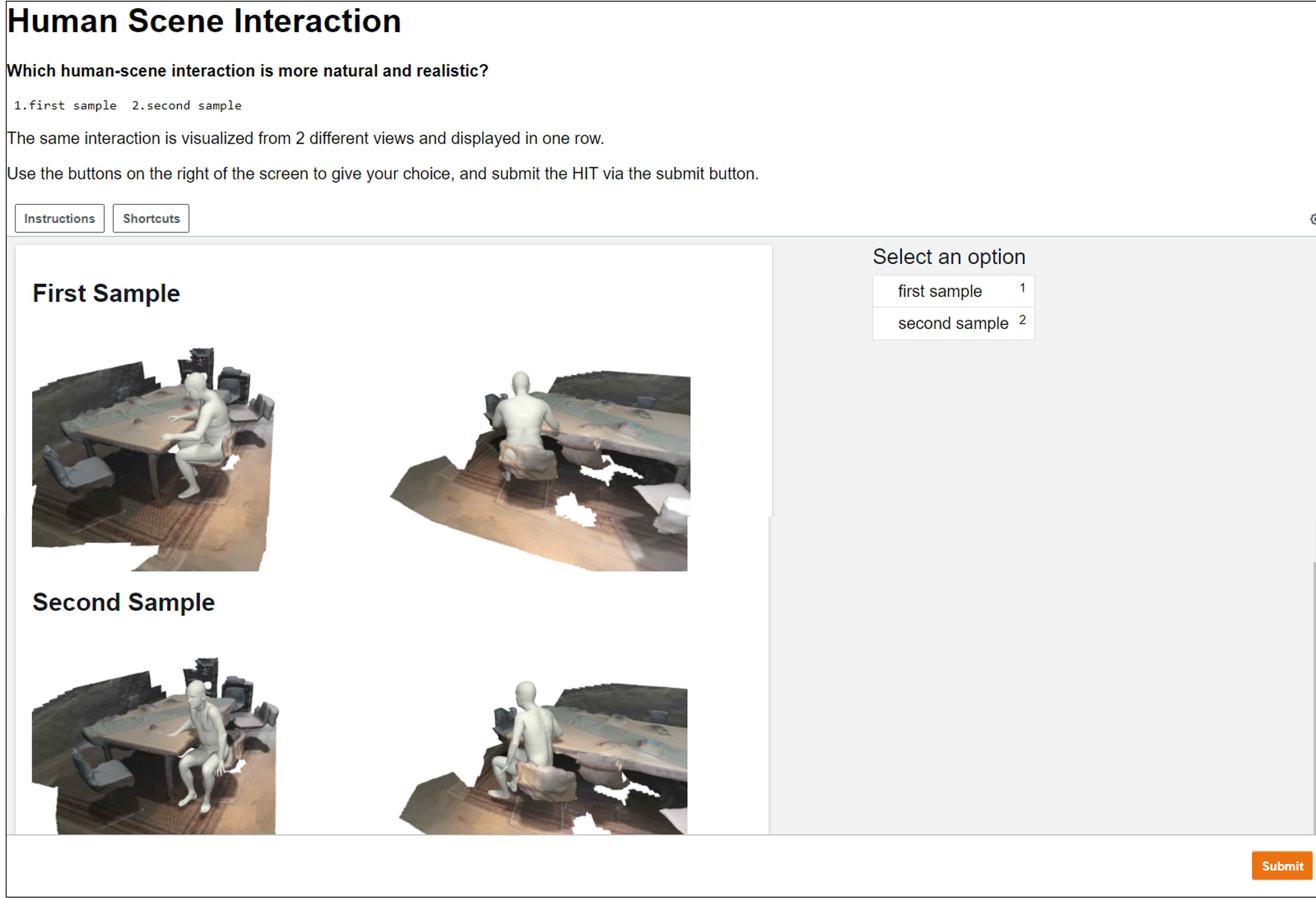Click the bold 'more natural and realistic' question

point(247,71)
